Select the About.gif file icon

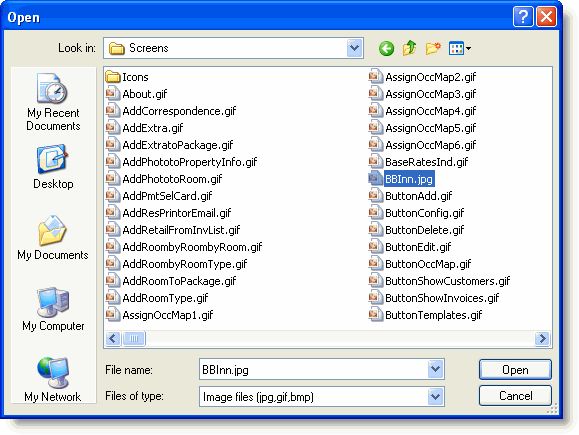pyautogui.click(x=112, y=94)
